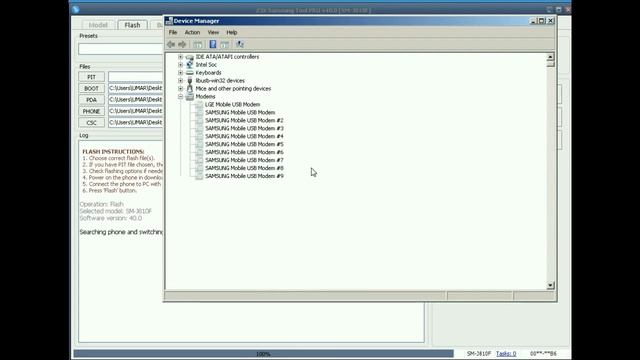Switch to the Flash tab in Samsung Tool
Image resolution: width=640 pixels, height=360 pixels.
tap(132, 25)
